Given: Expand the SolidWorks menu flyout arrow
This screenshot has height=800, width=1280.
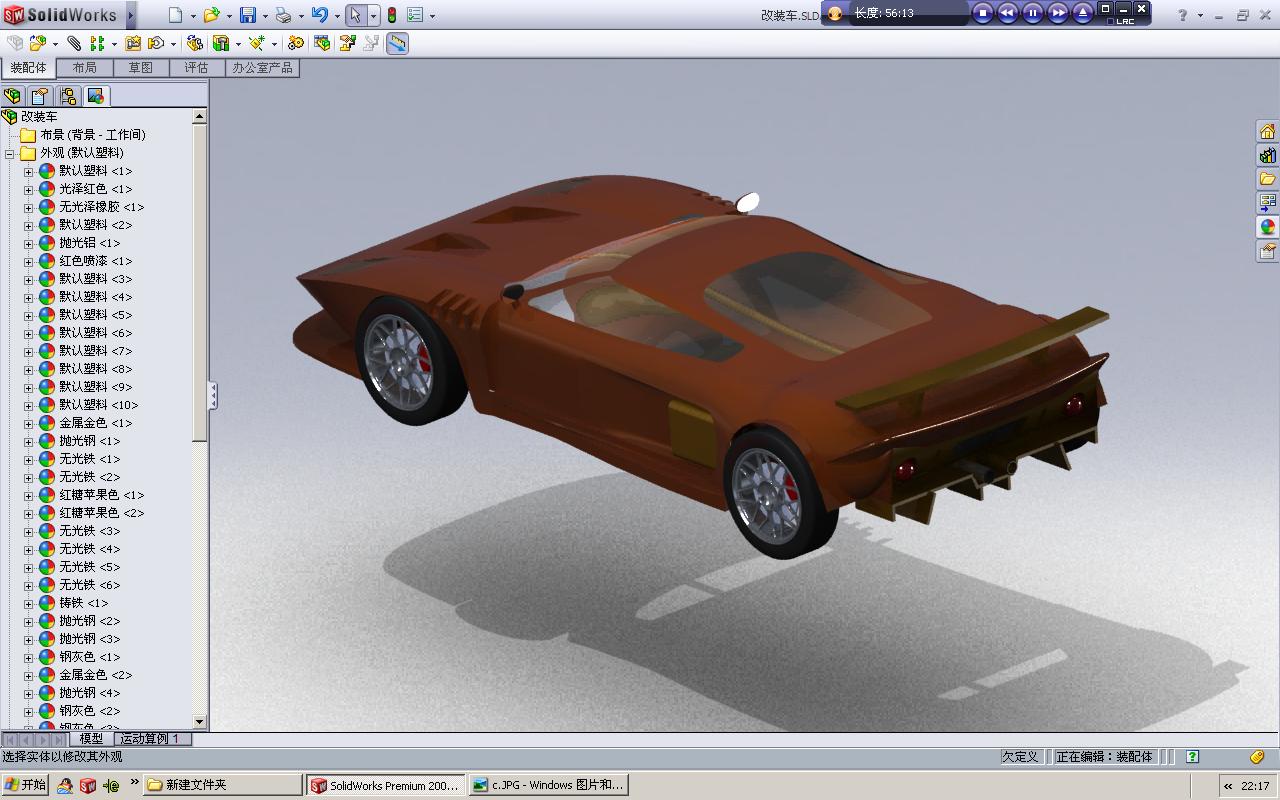Looking at the screenshot, I should click(x=132, y=15).
